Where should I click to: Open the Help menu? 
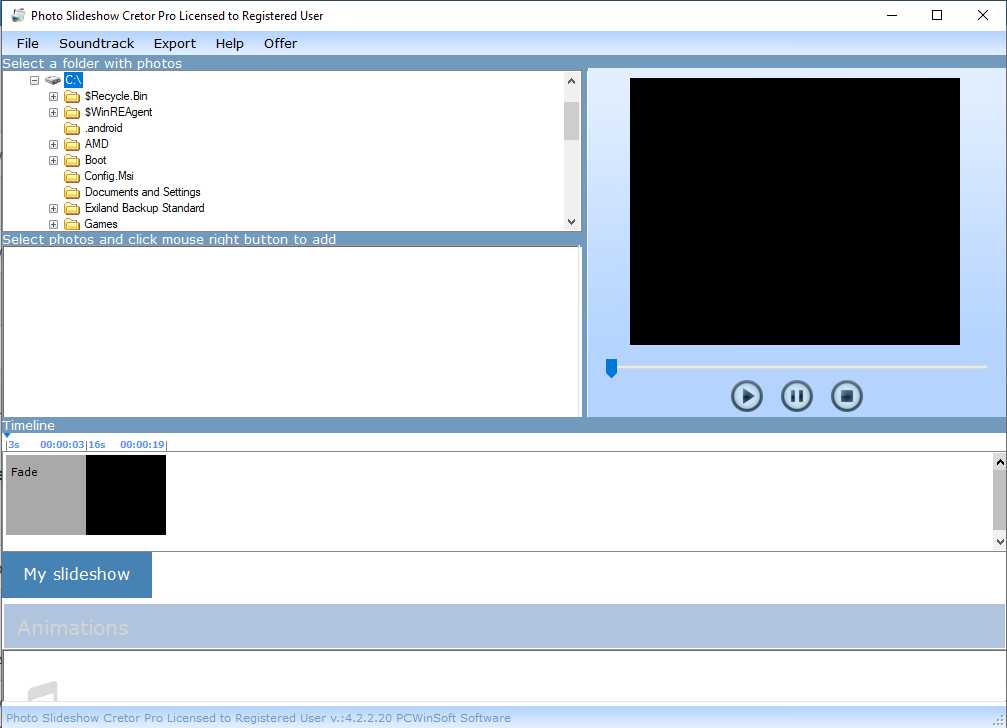tap(229, 44)
